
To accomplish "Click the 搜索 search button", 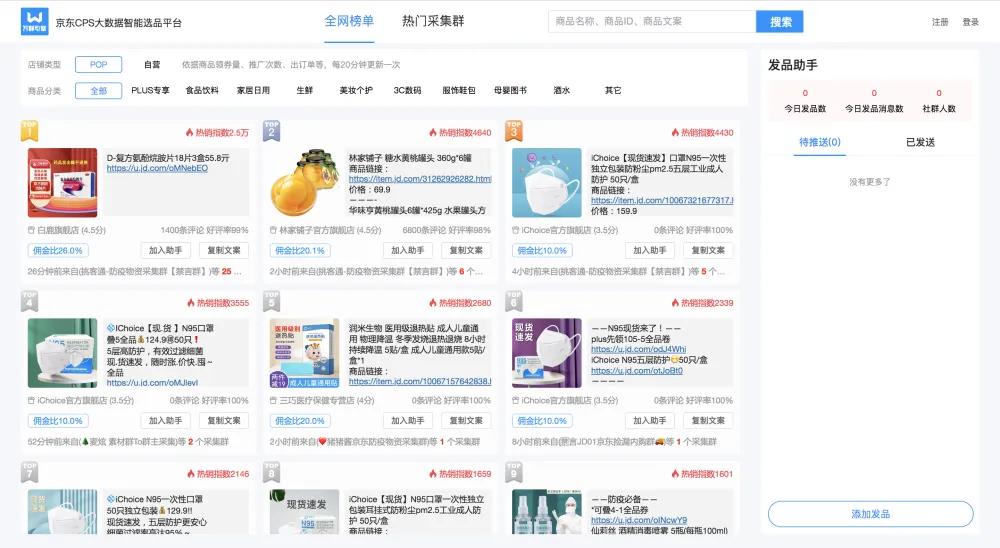I will point(780,22).
